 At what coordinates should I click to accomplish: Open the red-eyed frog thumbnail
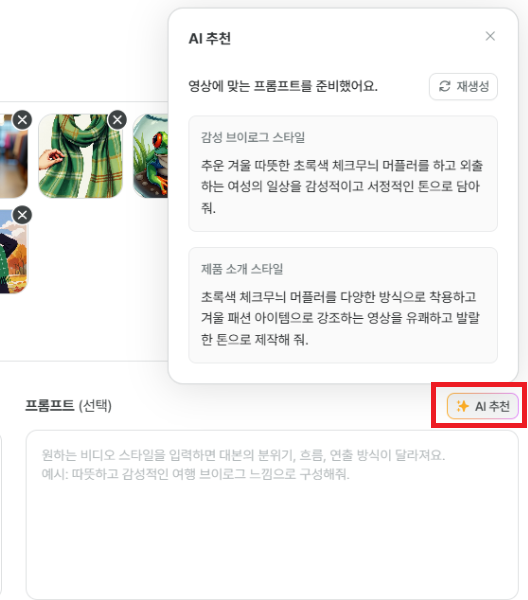150,156
